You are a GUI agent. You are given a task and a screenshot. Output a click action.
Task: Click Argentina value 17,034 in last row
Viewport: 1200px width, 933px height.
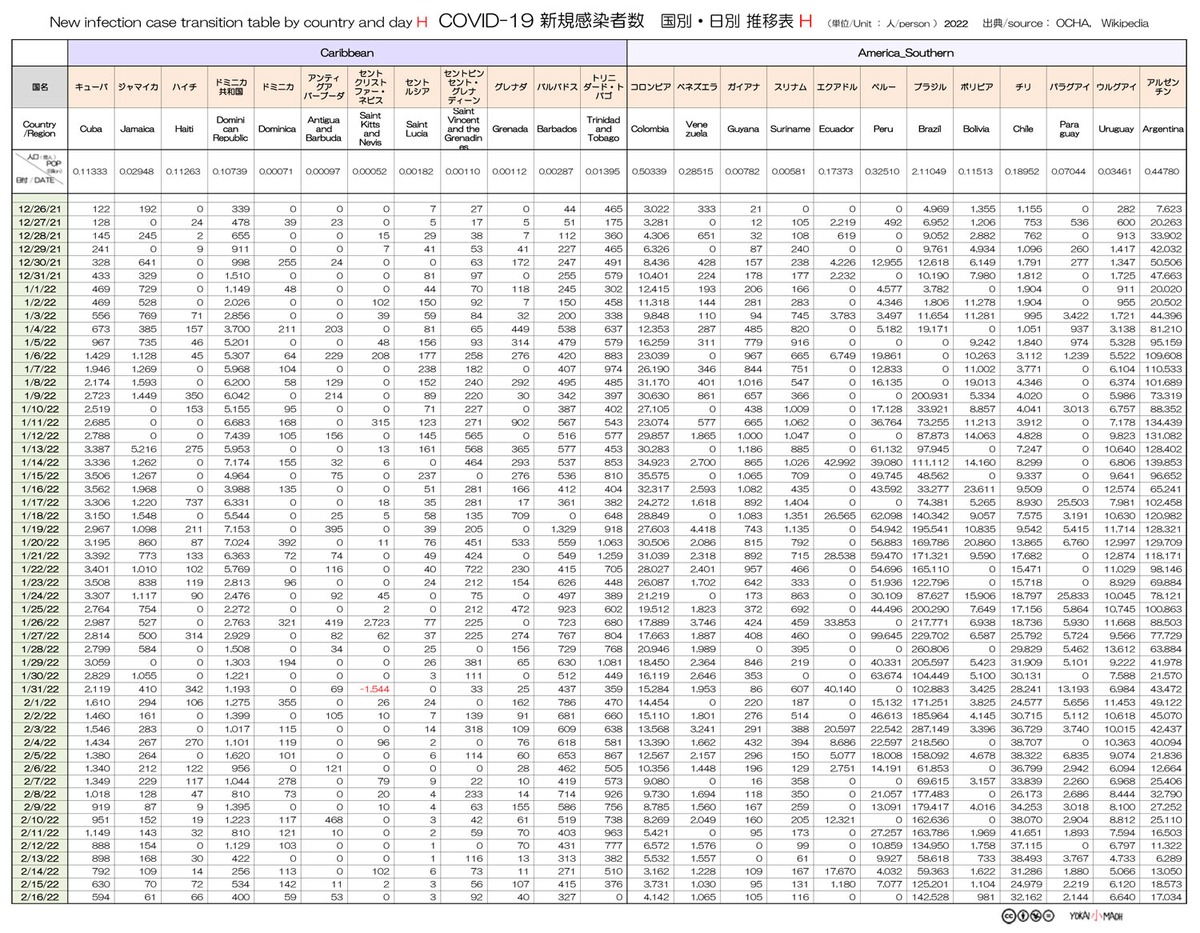[1167, 897]
